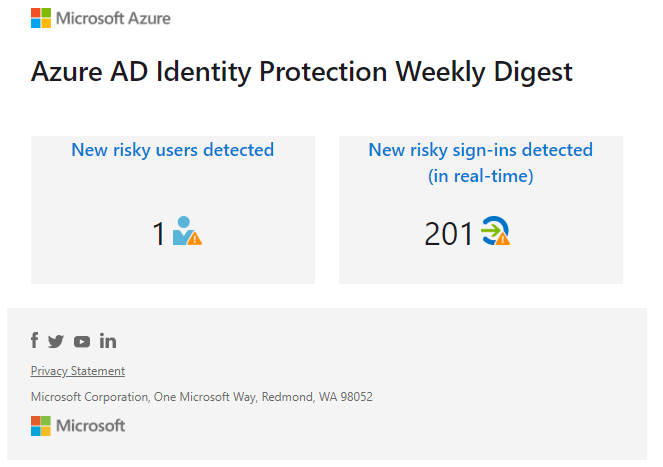The height and width of the screenshot is (467, 663).
Task: Select the risky users count 1
Action: (x=159, y=234)
